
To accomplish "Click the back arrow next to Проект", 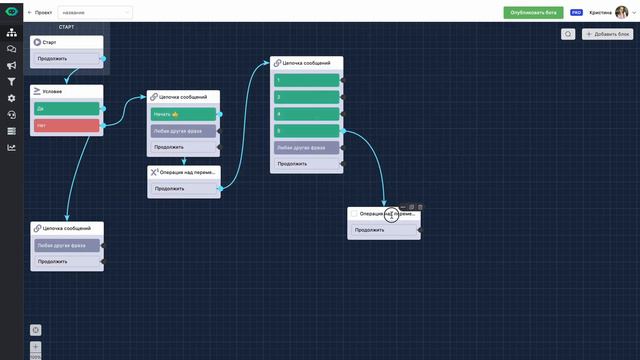I will coord(29,13).
